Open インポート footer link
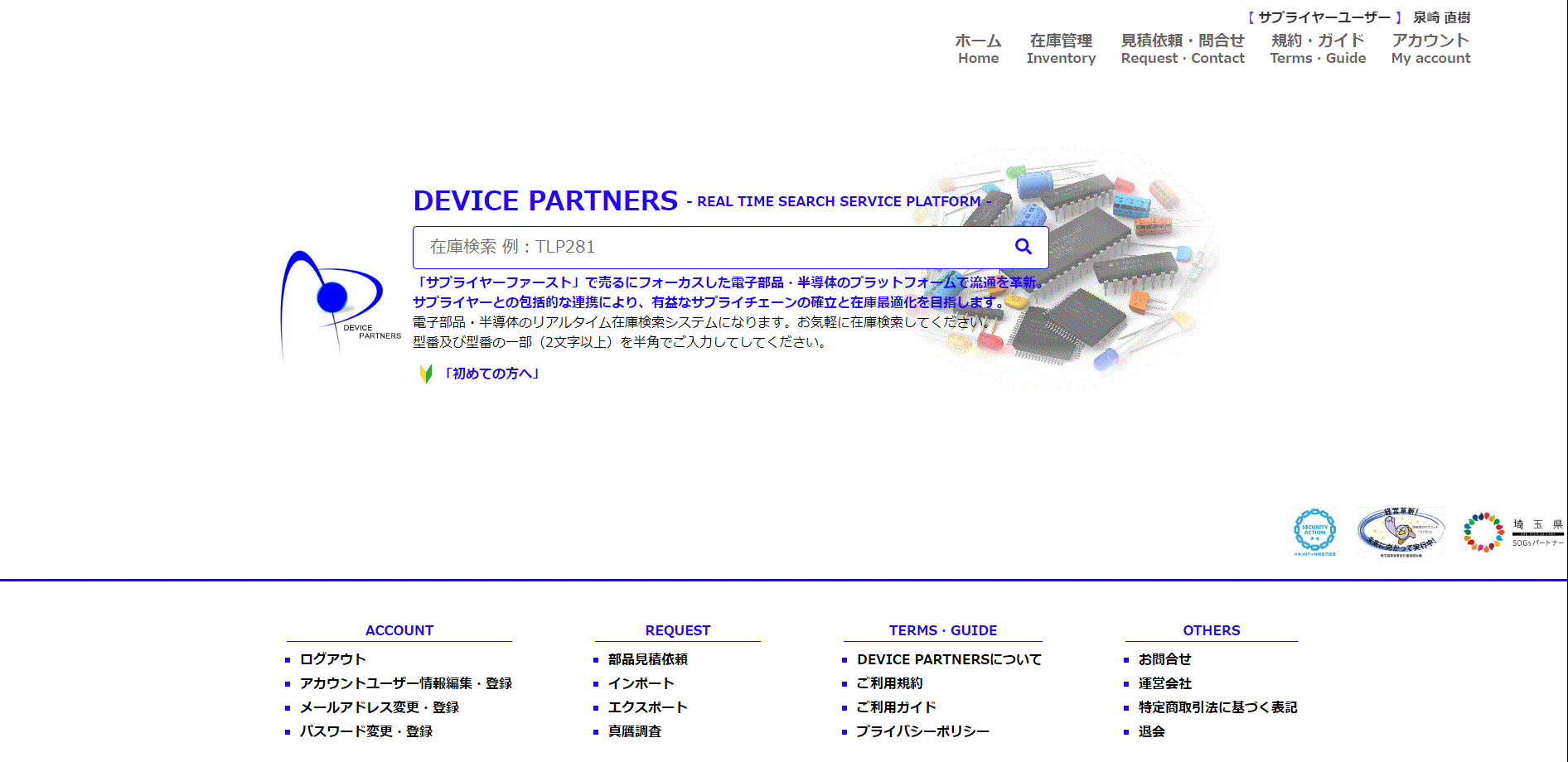Screen dimensions: 1568x762 tap(641, 683)
